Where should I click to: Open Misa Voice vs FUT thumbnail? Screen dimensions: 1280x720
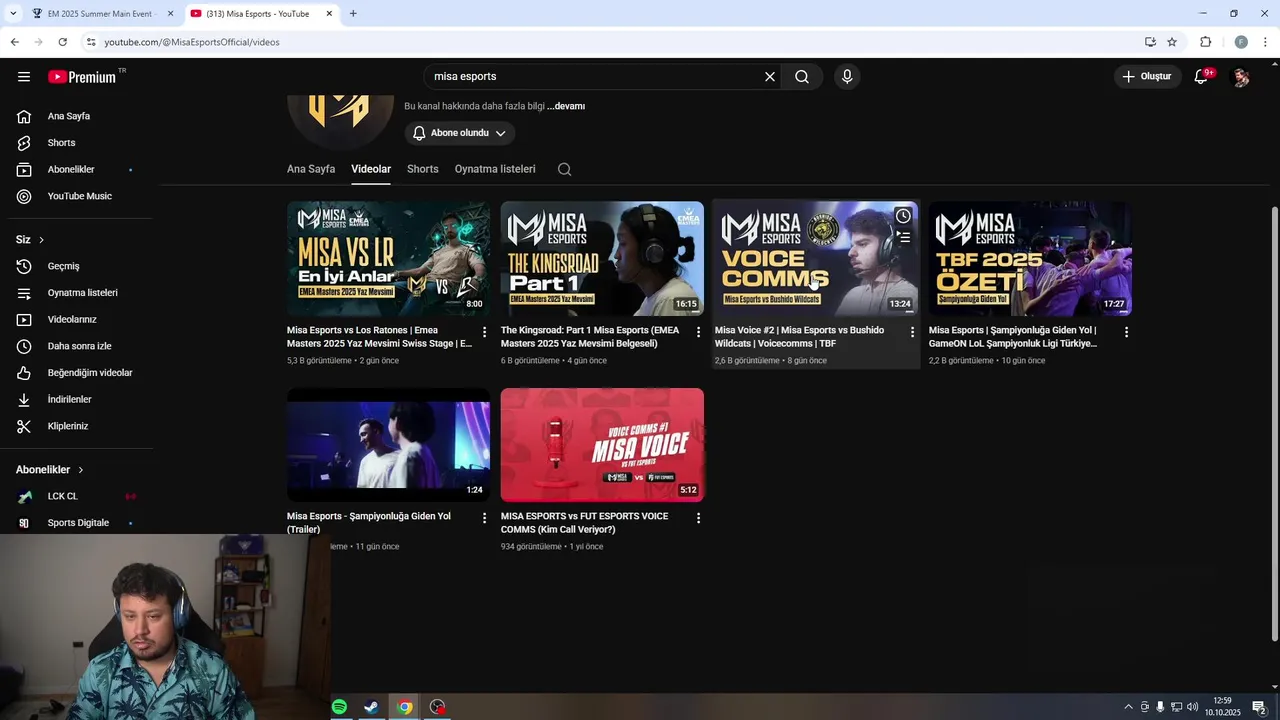point(602,445)
